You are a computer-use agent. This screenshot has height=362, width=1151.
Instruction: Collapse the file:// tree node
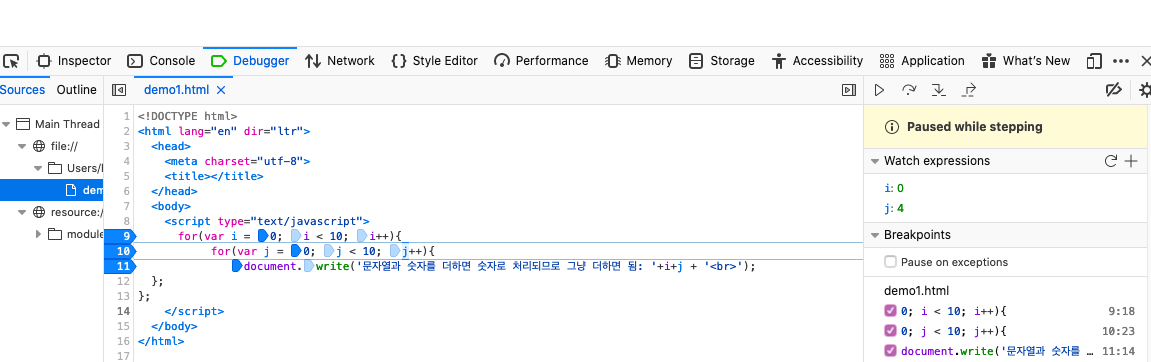point(23,146)
